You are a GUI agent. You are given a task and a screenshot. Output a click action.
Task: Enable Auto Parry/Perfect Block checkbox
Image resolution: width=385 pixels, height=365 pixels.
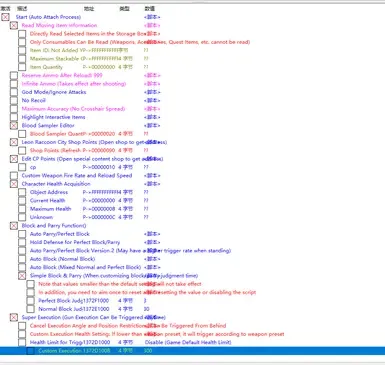[x=22, y=234]
